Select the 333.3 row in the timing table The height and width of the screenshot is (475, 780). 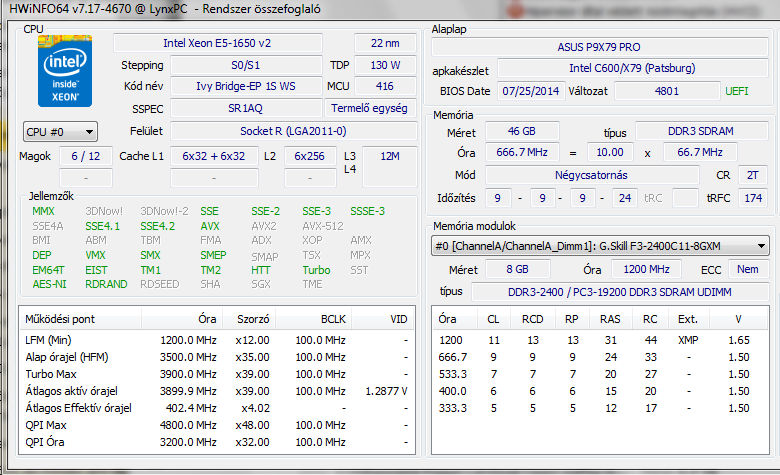click(600, 408)
